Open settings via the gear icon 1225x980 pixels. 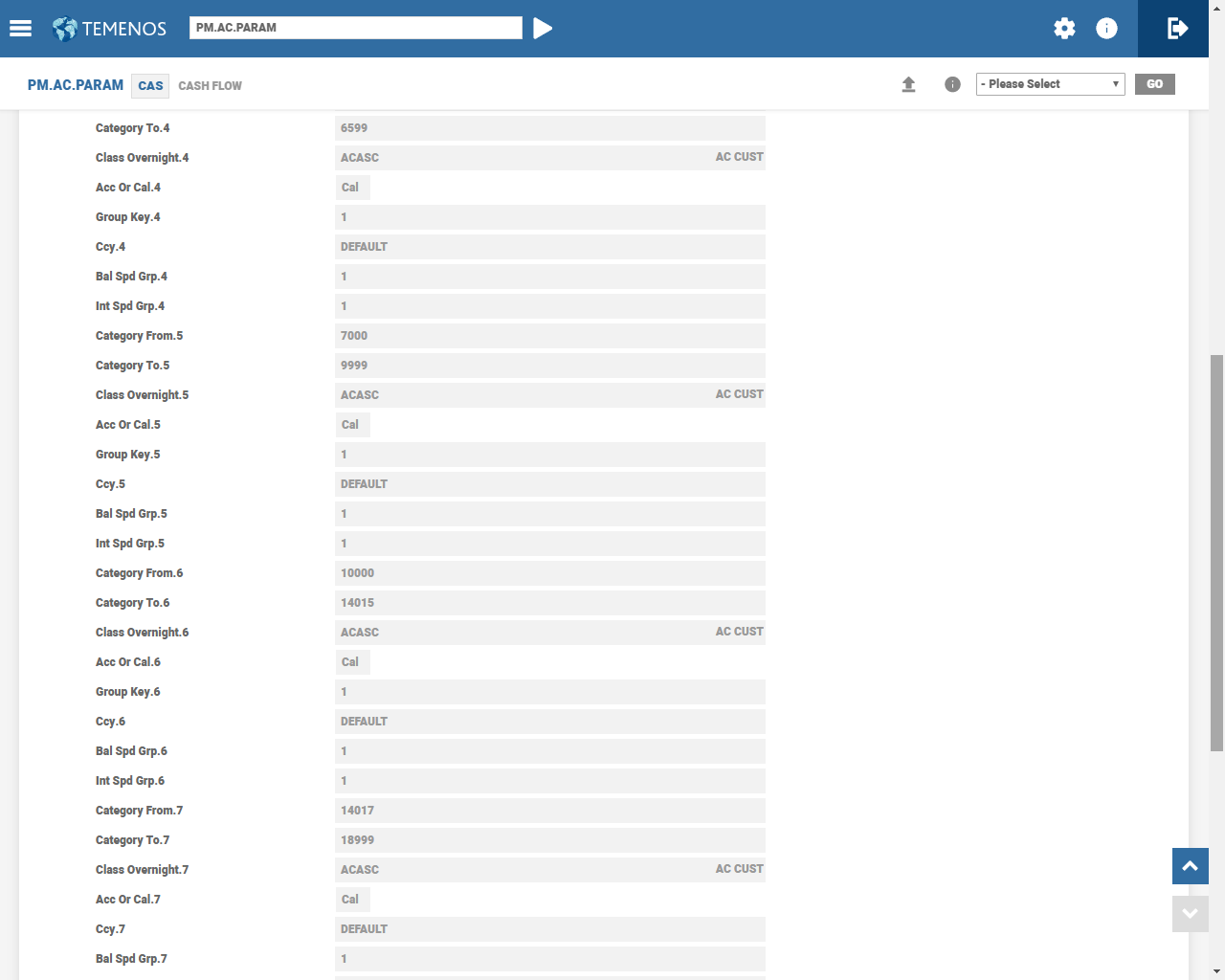click(x=1064, y=29)
